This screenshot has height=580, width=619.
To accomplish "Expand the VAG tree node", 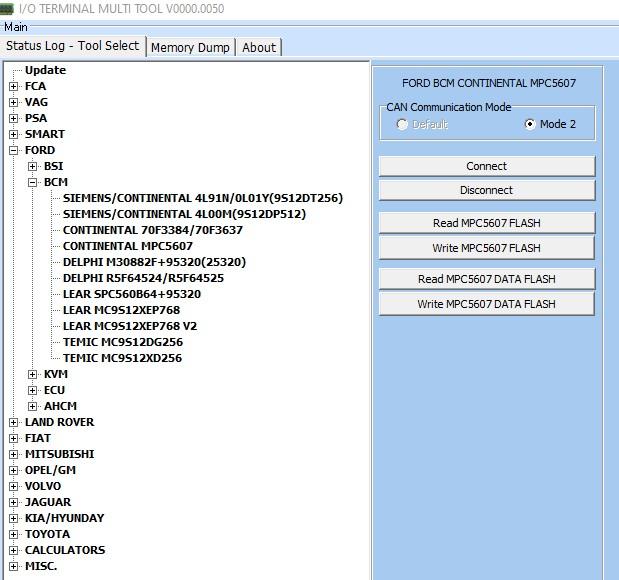I will point(13,102).
